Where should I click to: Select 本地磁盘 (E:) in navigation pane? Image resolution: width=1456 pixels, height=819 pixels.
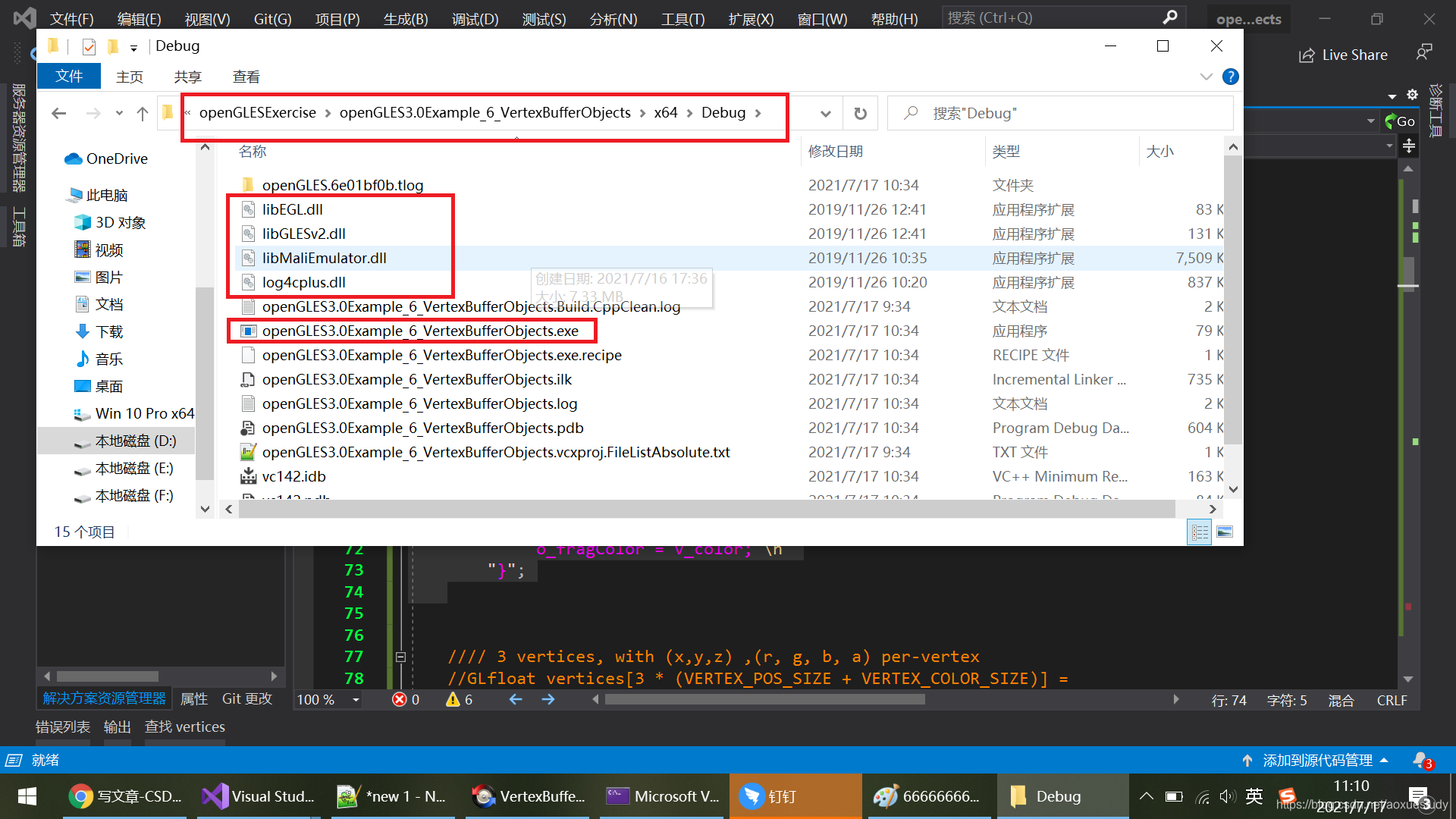click(x=133, y=469)
